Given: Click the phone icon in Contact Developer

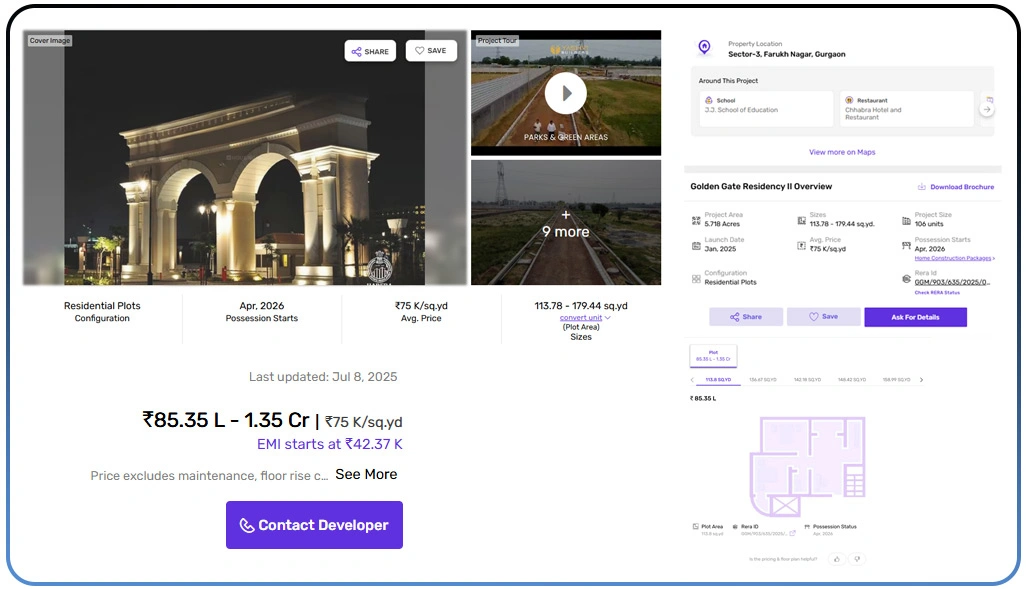Looking at the screenshot, I should pyautogui.click(x=246, y=524).
